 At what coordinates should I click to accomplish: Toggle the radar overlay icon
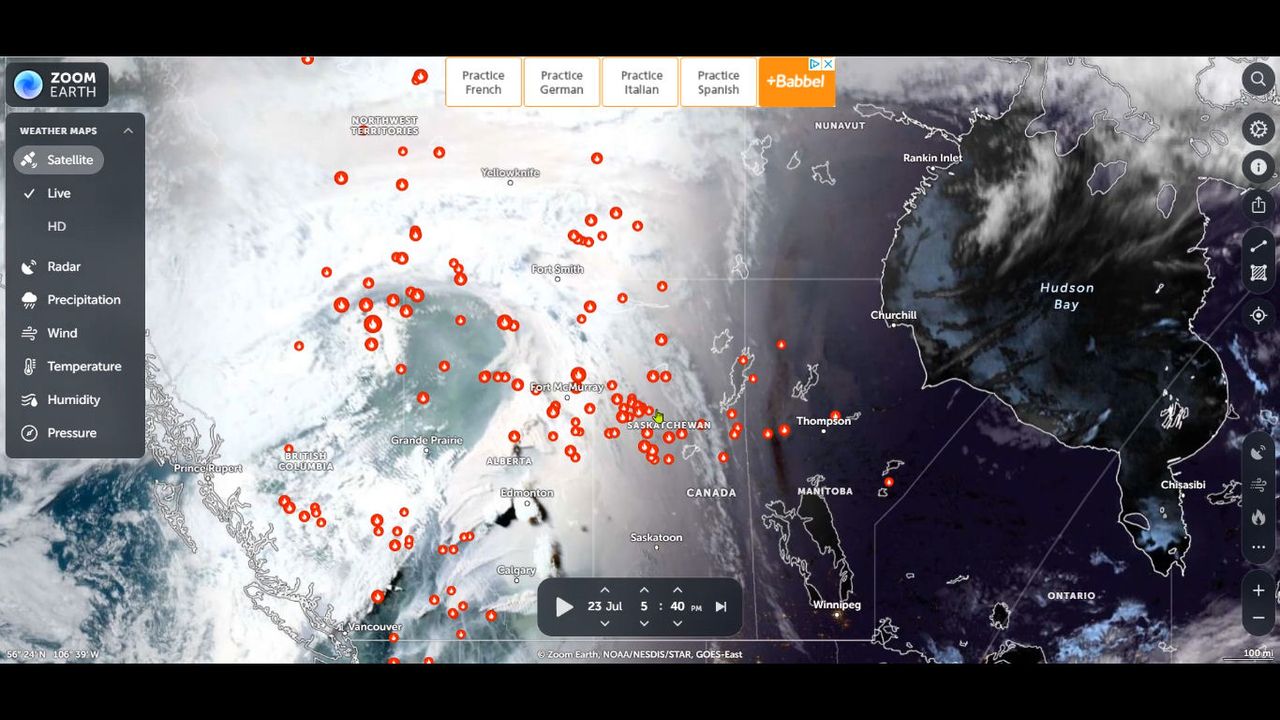click(1258, 452)
